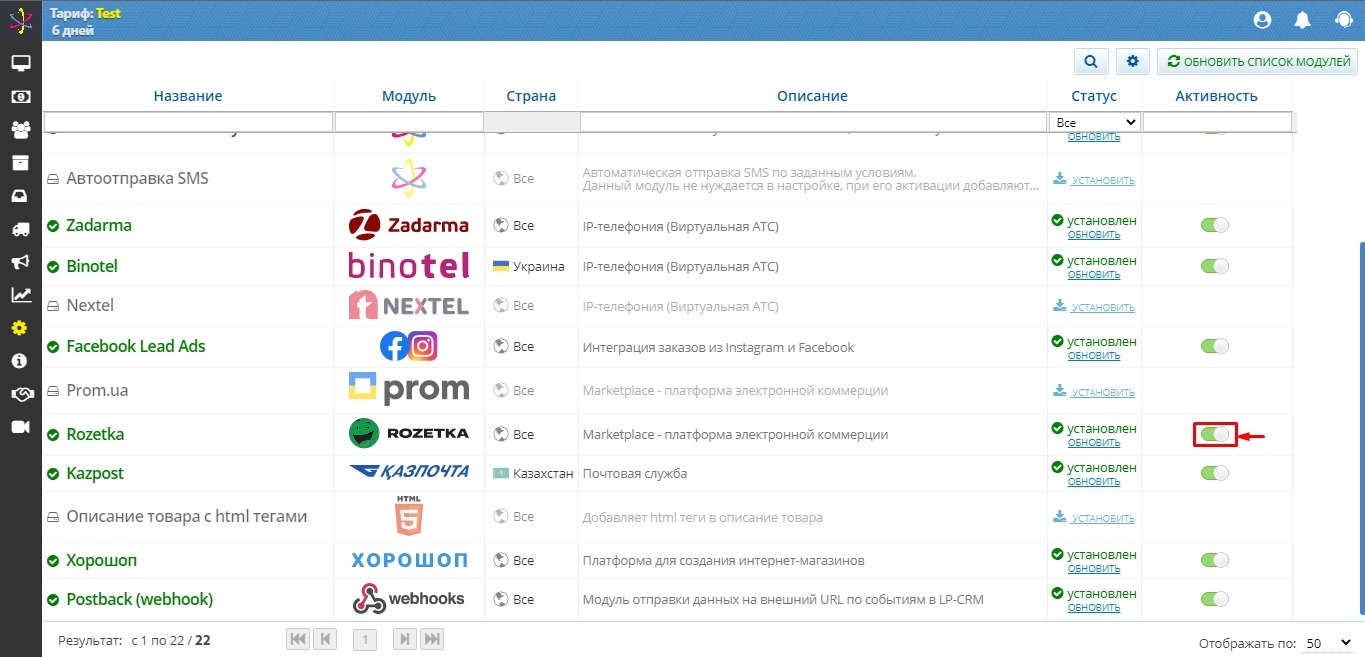Toggle Facebook Lead Ads activity switch
The width and height of the screenshot is (1365, 657).
point(1215,346)
